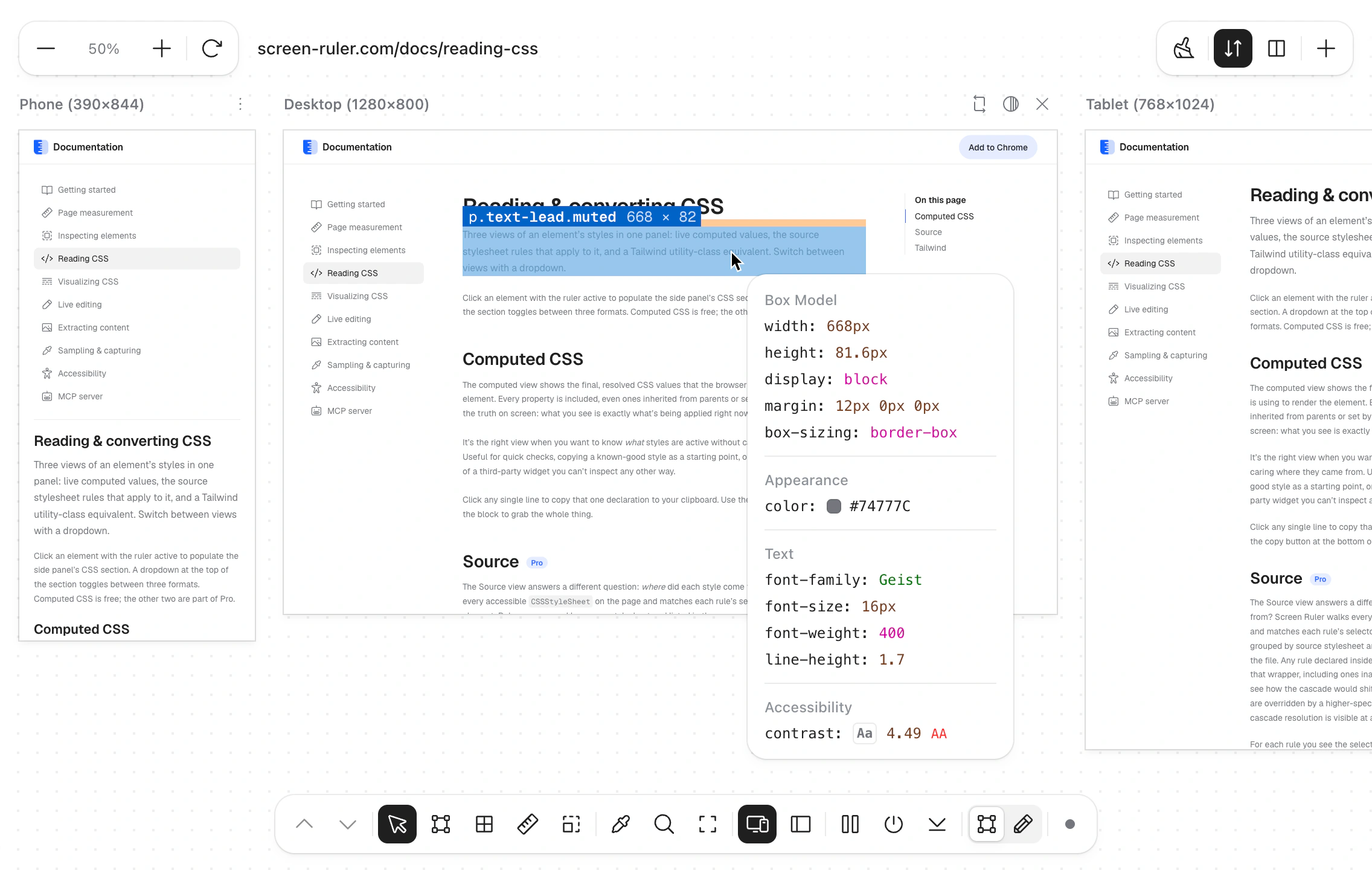The image size is (1372, 870).
Task: Select the magnifier search tool
Action: tap(664, 824)
